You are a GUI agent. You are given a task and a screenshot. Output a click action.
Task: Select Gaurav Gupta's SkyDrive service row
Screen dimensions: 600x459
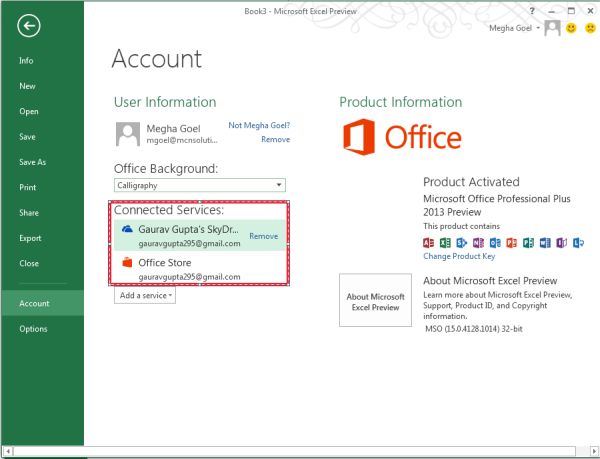click(x=200, y=235)
